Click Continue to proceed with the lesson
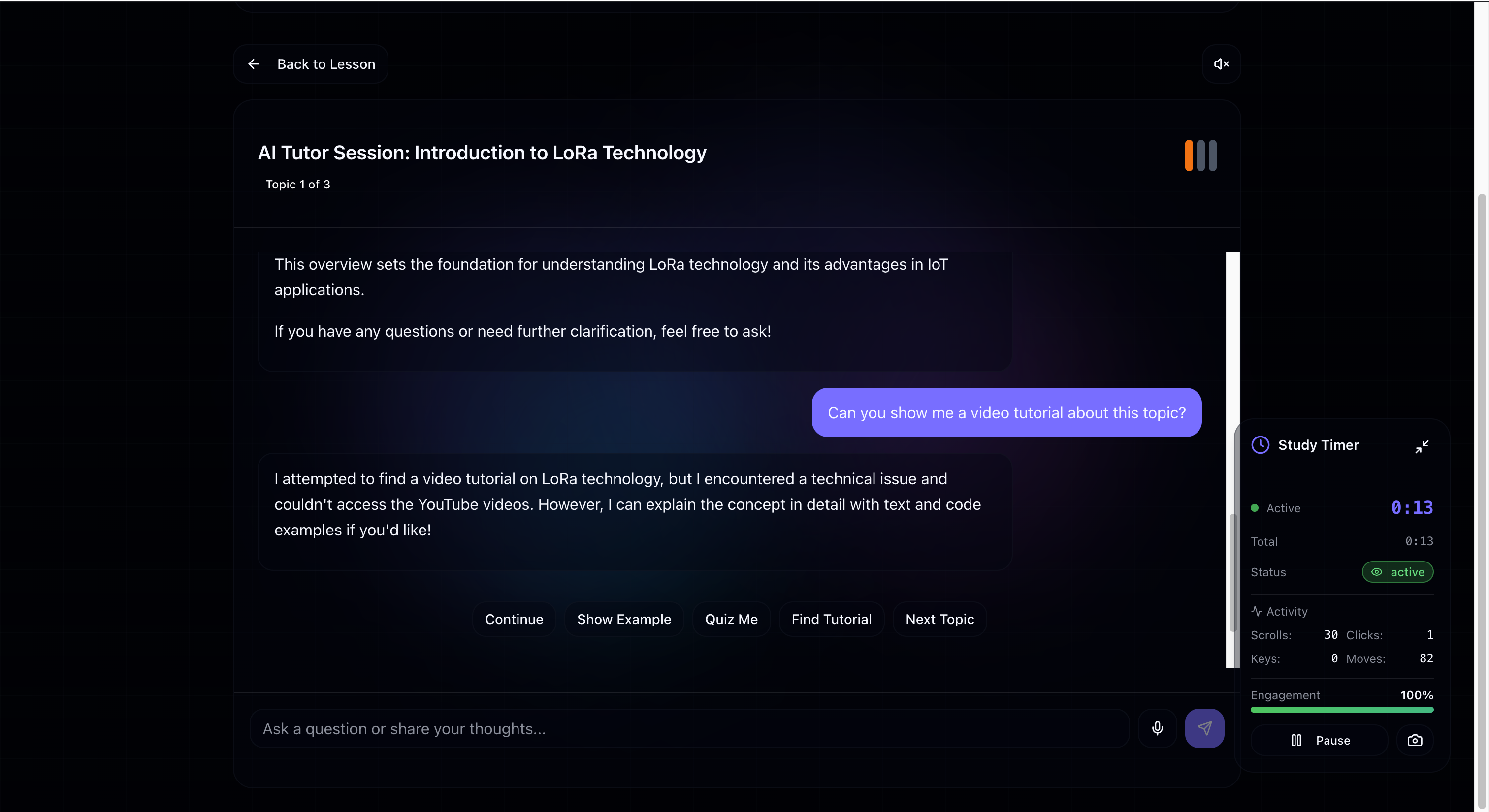 (514, 619)
